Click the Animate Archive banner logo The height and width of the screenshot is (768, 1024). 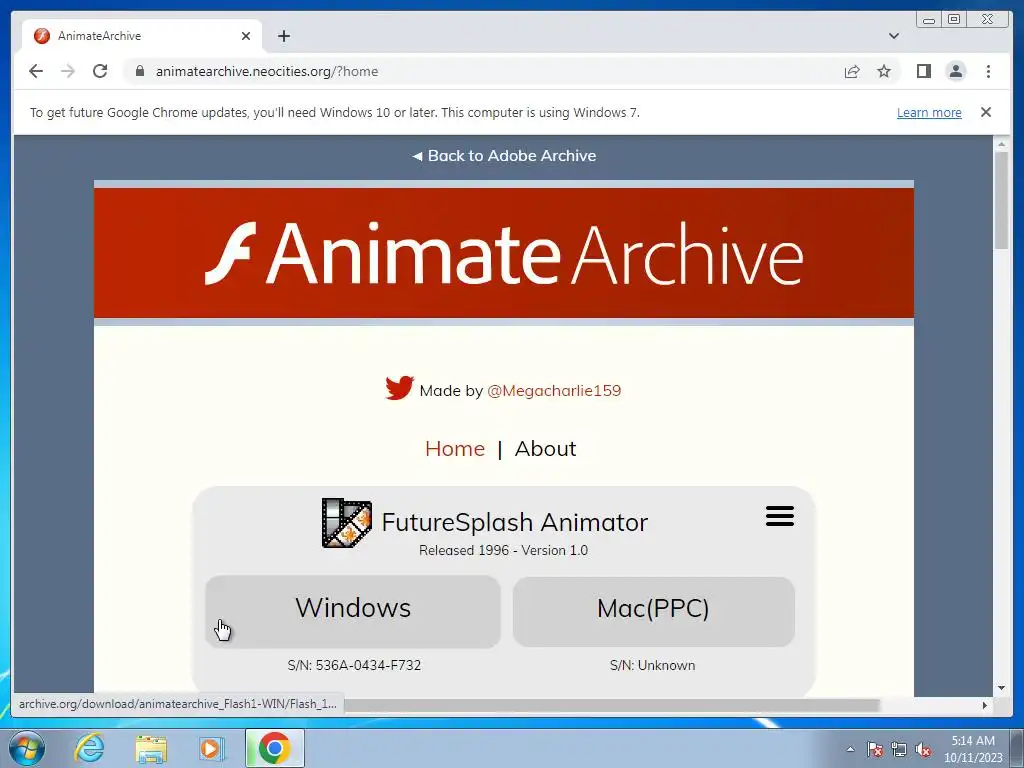(x=504, y=253)
